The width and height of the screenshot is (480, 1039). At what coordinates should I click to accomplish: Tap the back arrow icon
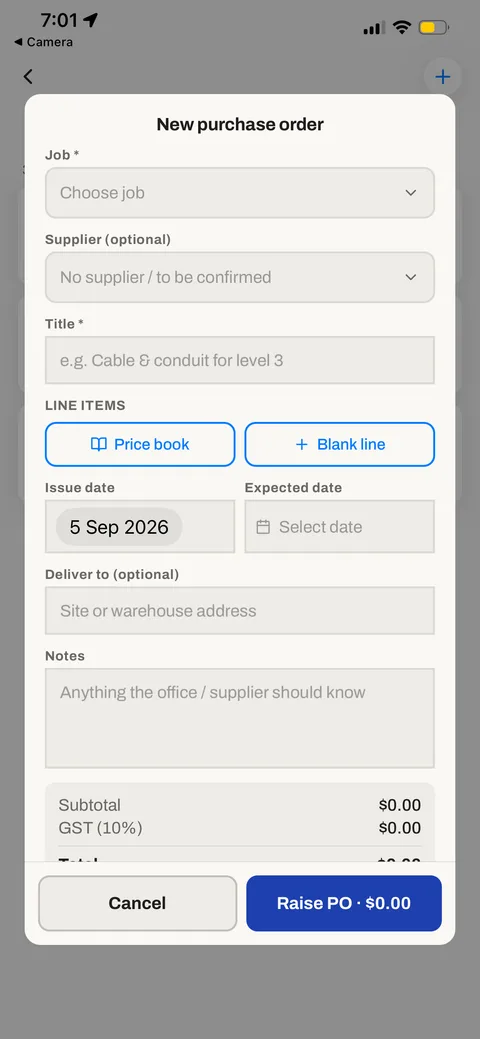[28, 76]
